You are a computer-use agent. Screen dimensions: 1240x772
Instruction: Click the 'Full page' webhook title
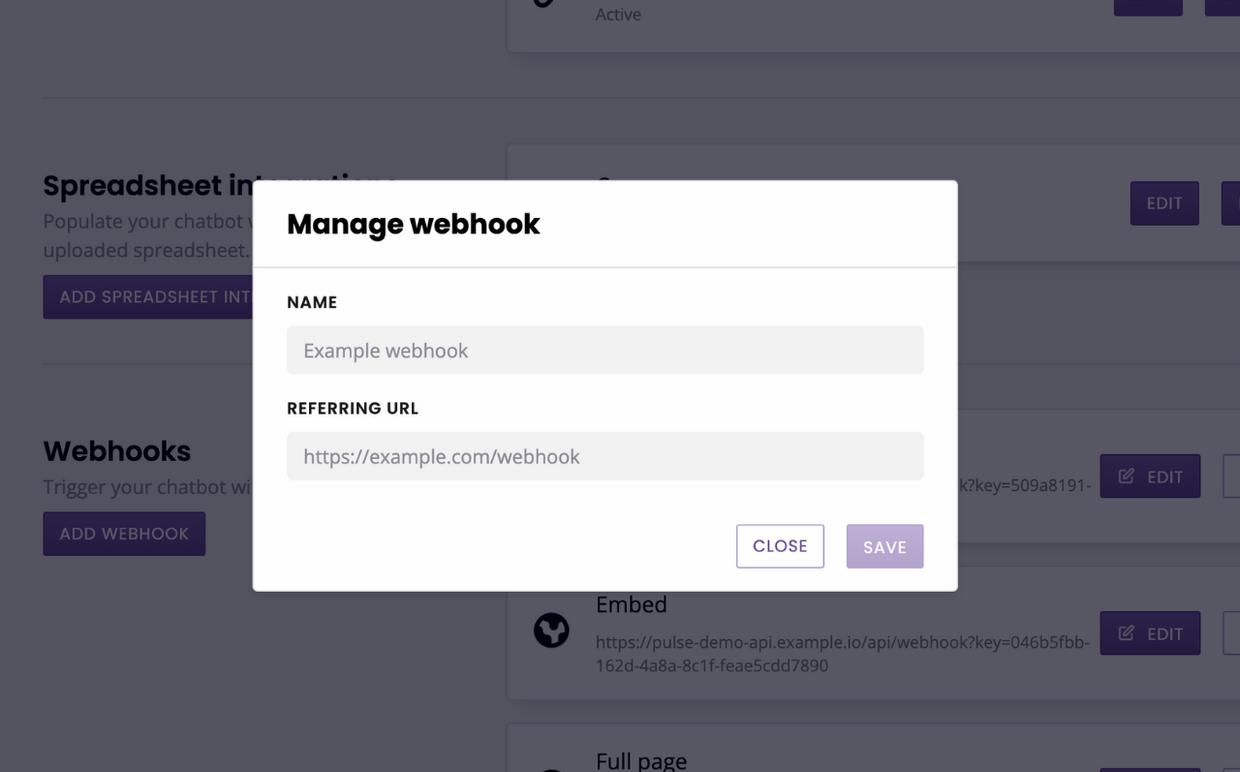641,761
